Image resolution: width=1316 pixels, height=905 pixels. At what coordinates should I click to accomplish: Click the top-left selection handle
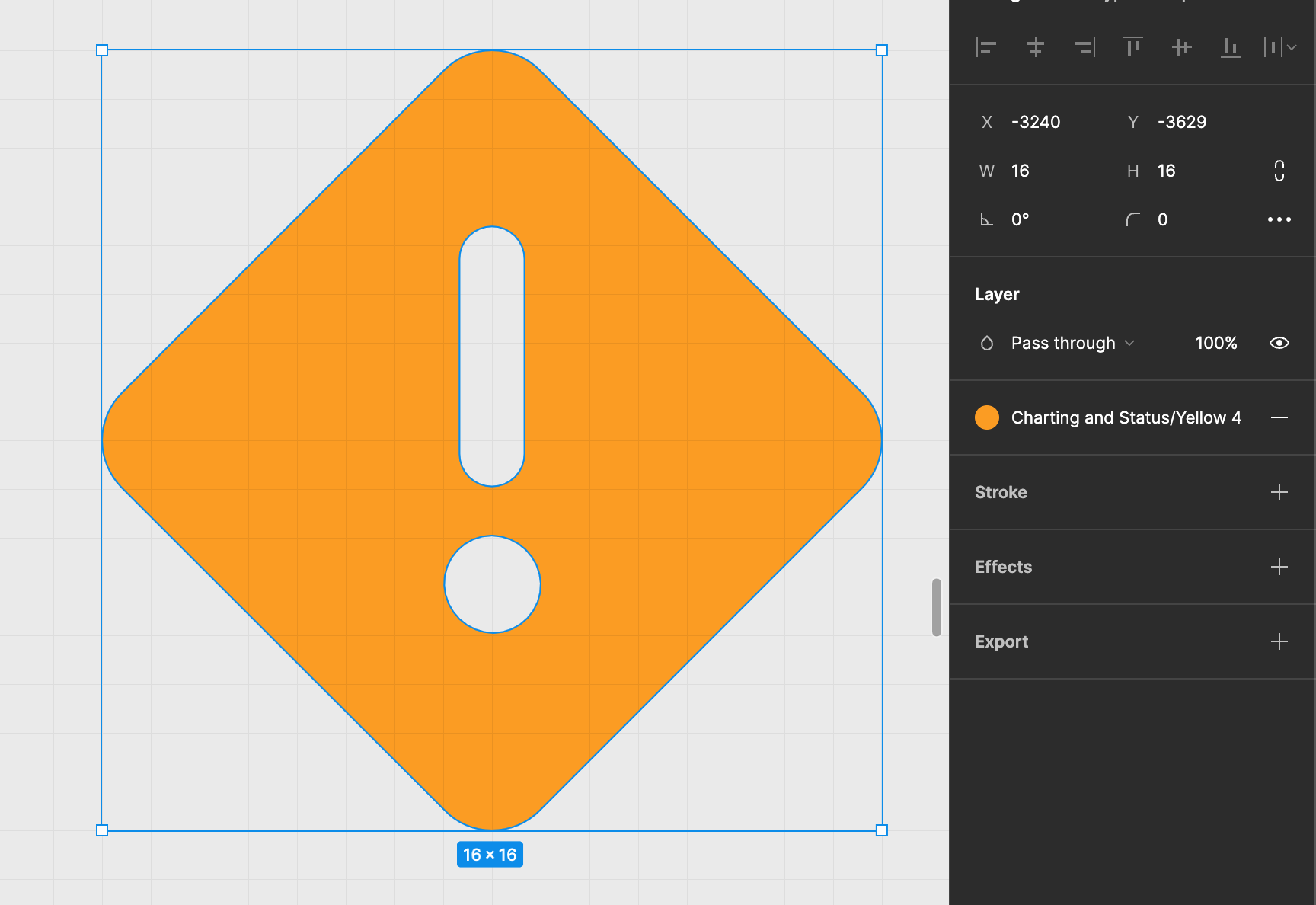(x=102, y=50)
